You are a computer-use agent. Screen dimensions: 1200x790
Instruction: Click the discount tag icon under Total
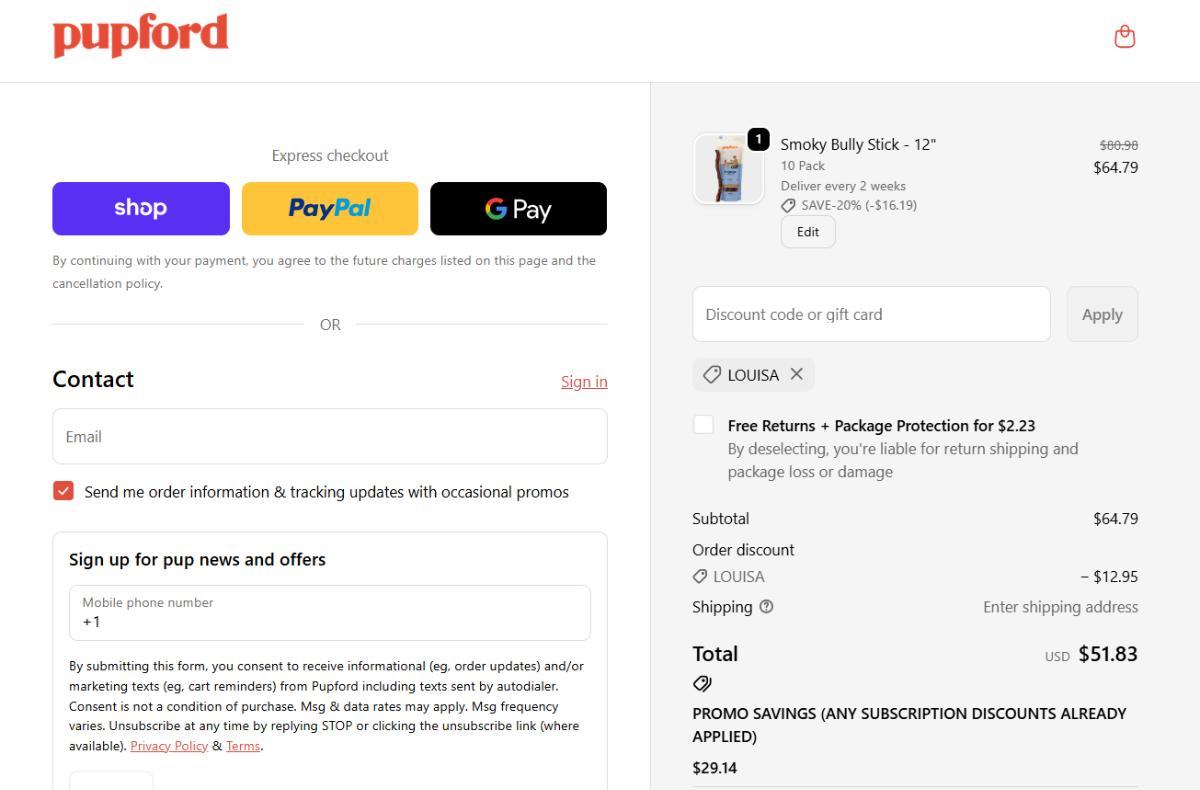pyautogui.click(x=702, y=684)
